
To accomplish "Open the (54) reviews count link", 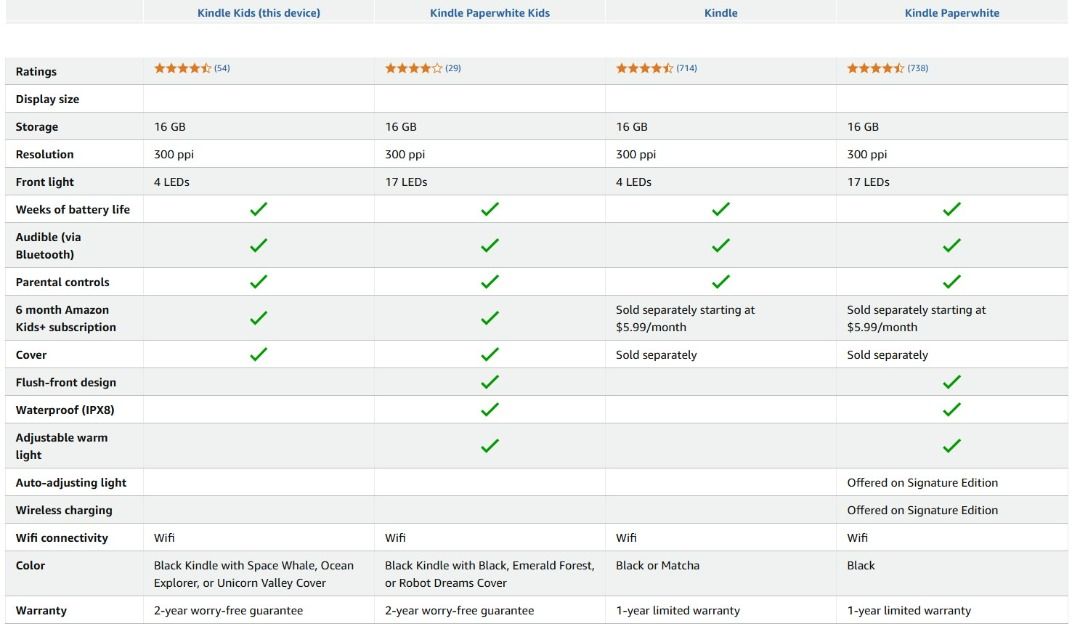I will 222,68.
